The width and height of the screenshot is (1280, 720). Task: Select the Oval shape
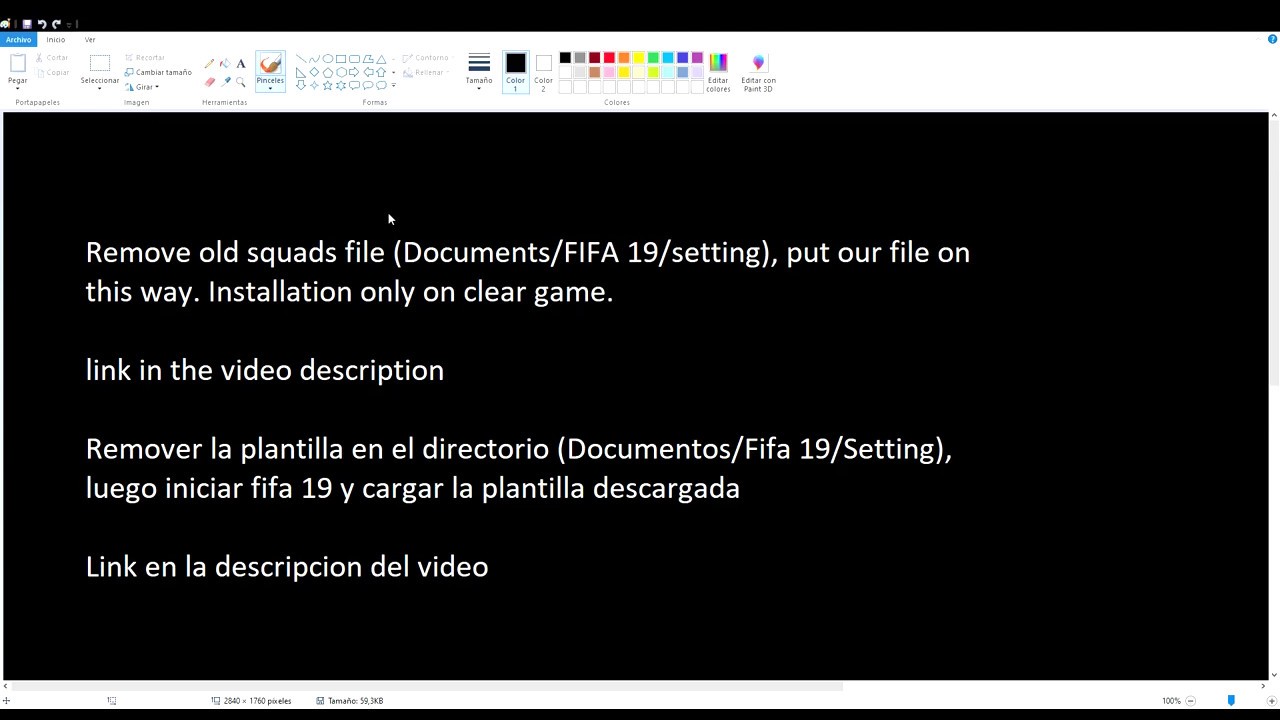pos(327,59)
